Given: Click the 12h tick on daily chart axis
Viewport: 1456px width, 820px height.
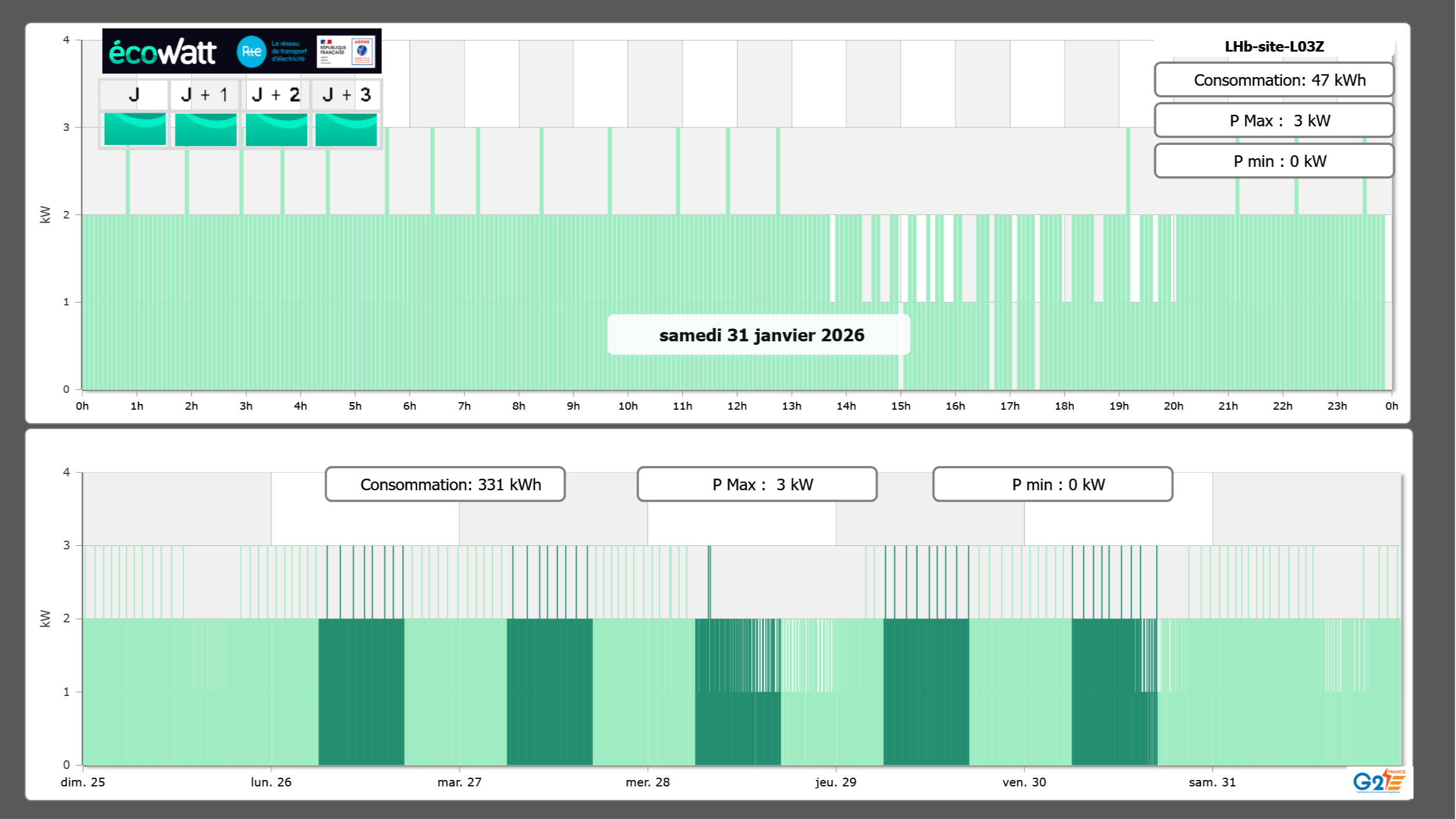Looking at the screenshot, I should click(736, 406).
